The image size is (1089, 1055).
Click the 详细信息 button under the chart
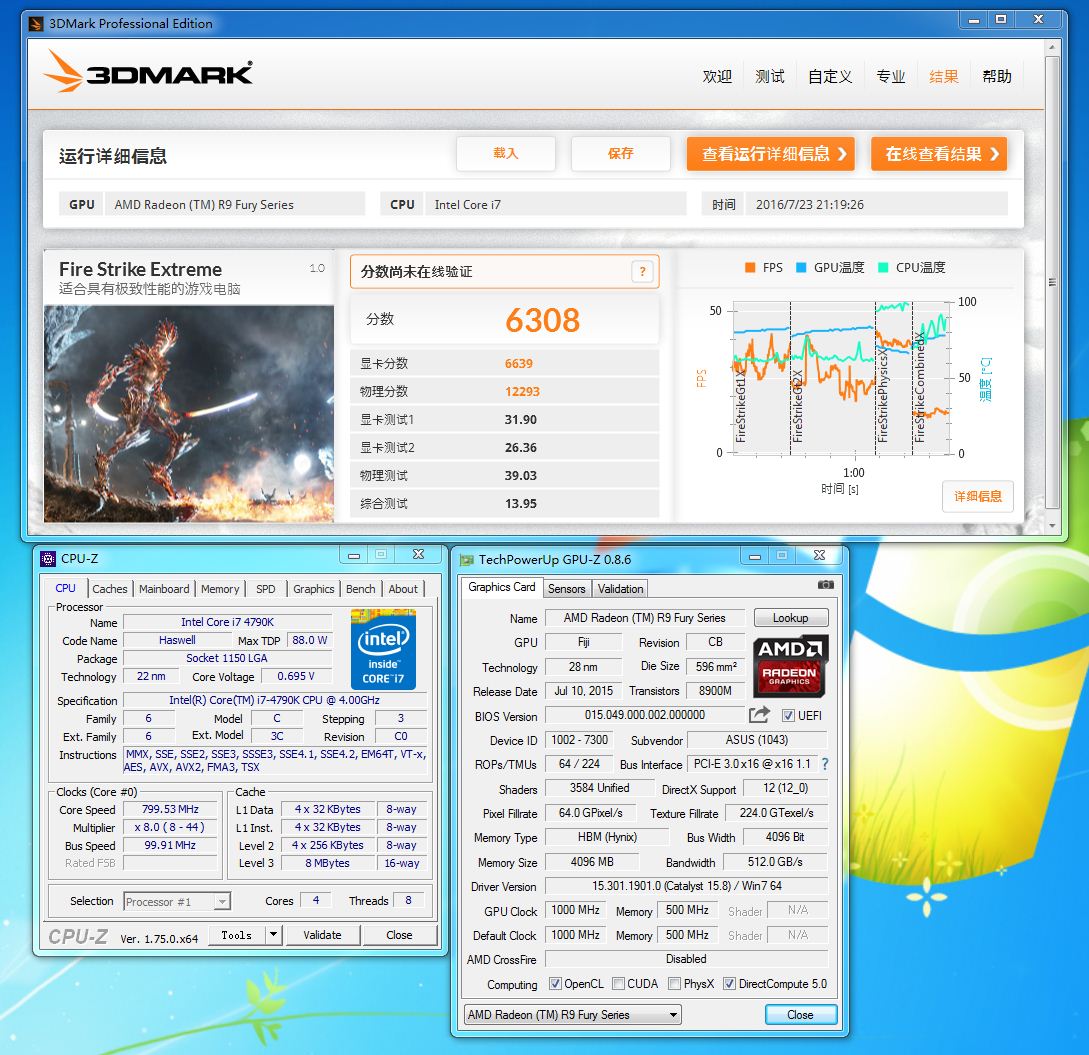[978, 496]
